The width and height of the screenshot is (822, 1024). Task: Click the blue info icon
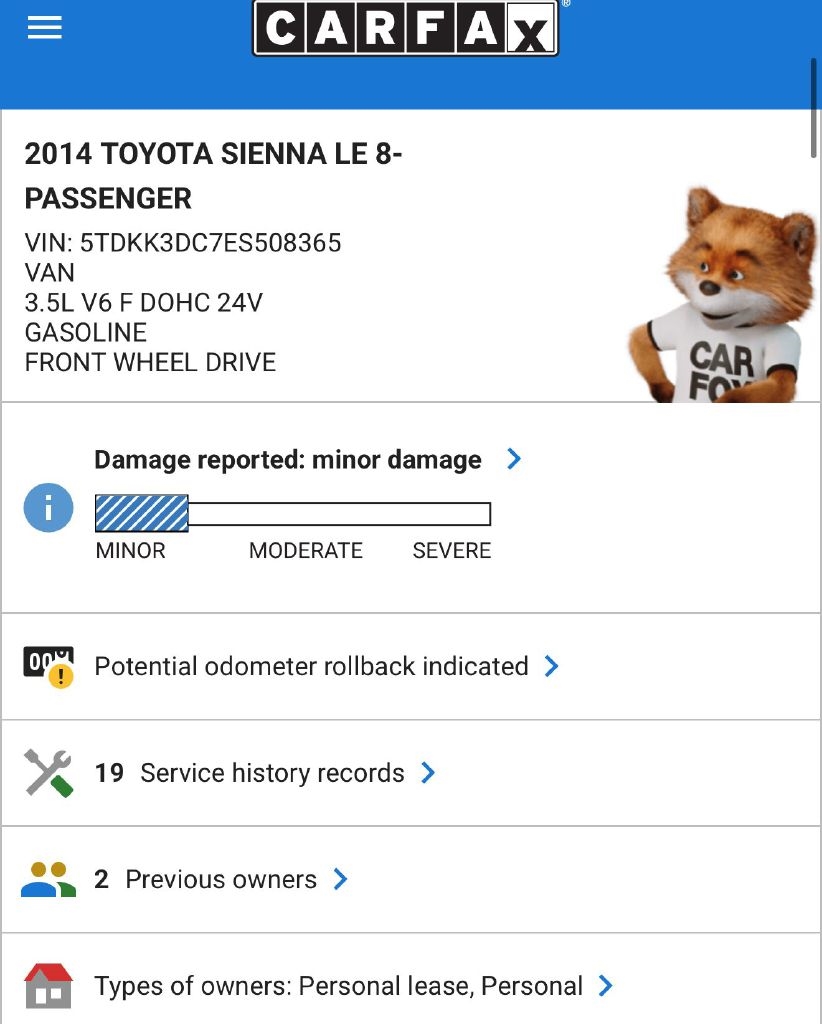48,508
